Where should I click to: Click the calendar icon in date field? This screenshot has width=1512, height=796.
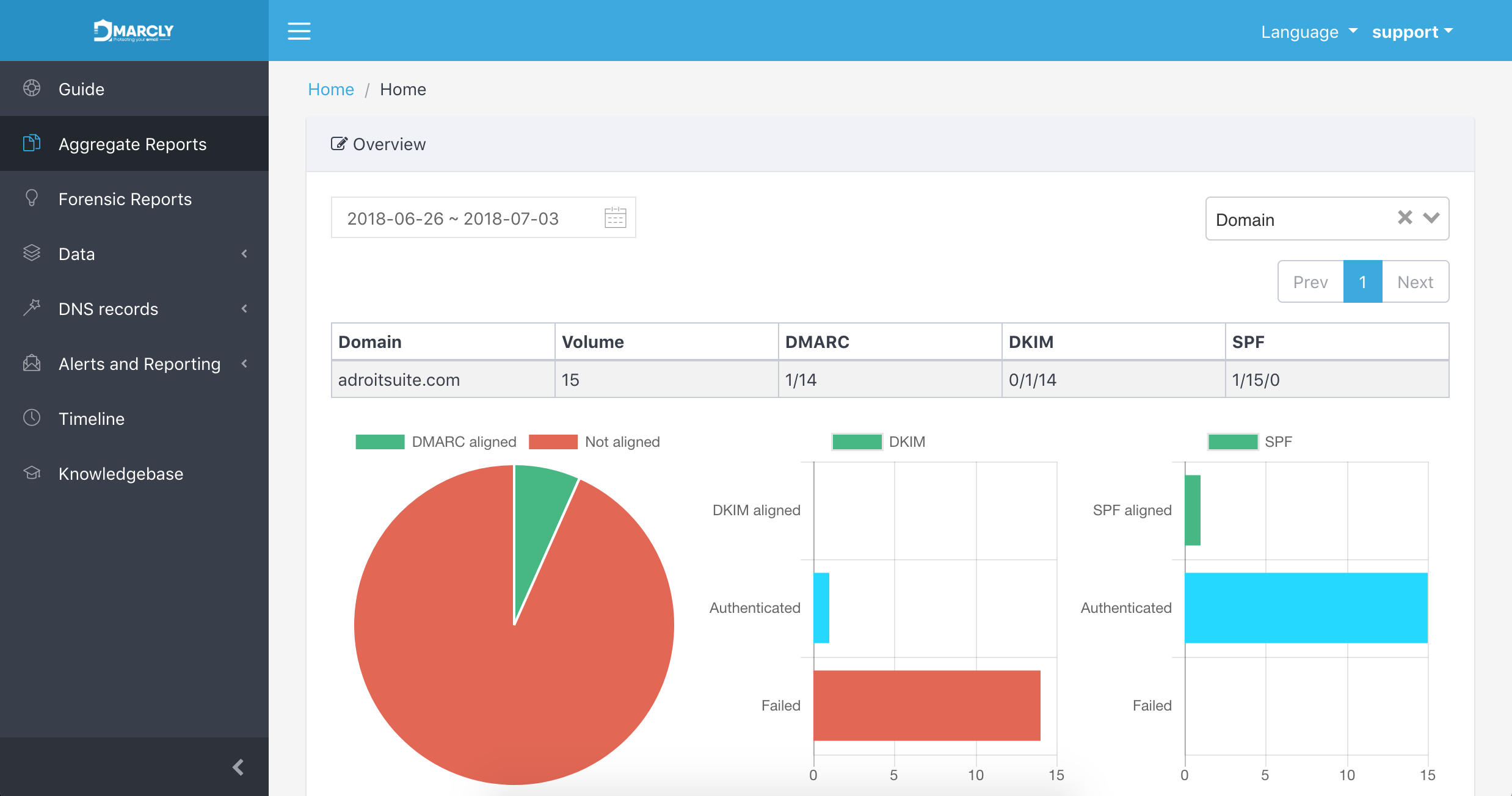615,217
